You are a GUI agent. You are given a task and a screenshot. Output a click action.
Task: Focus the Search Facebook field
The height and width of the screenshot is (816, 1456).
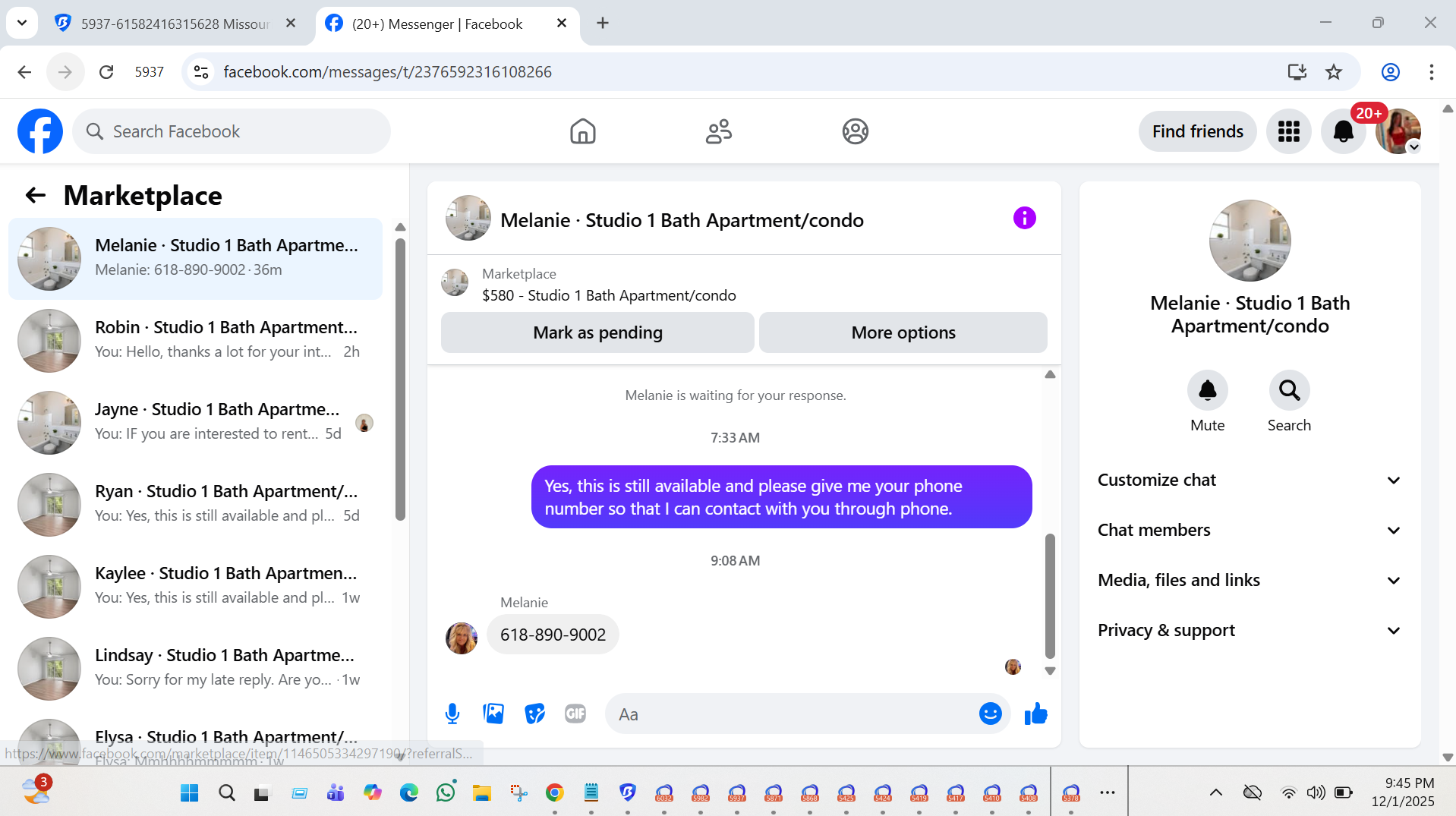tap(232, 131)
